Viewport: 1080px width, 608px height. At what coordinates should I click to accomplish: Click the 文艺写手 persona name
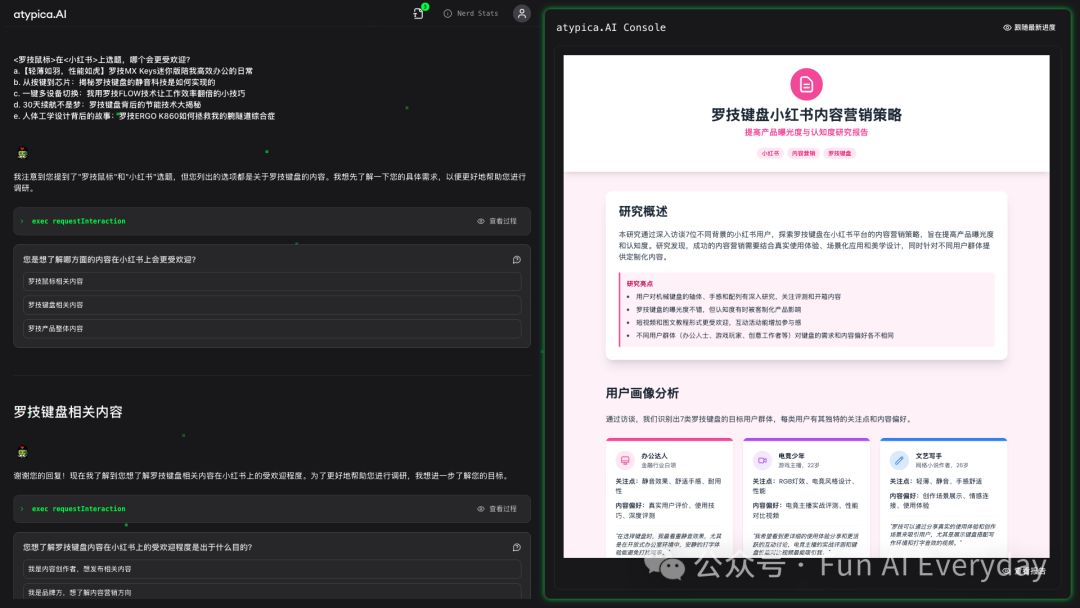928,456
